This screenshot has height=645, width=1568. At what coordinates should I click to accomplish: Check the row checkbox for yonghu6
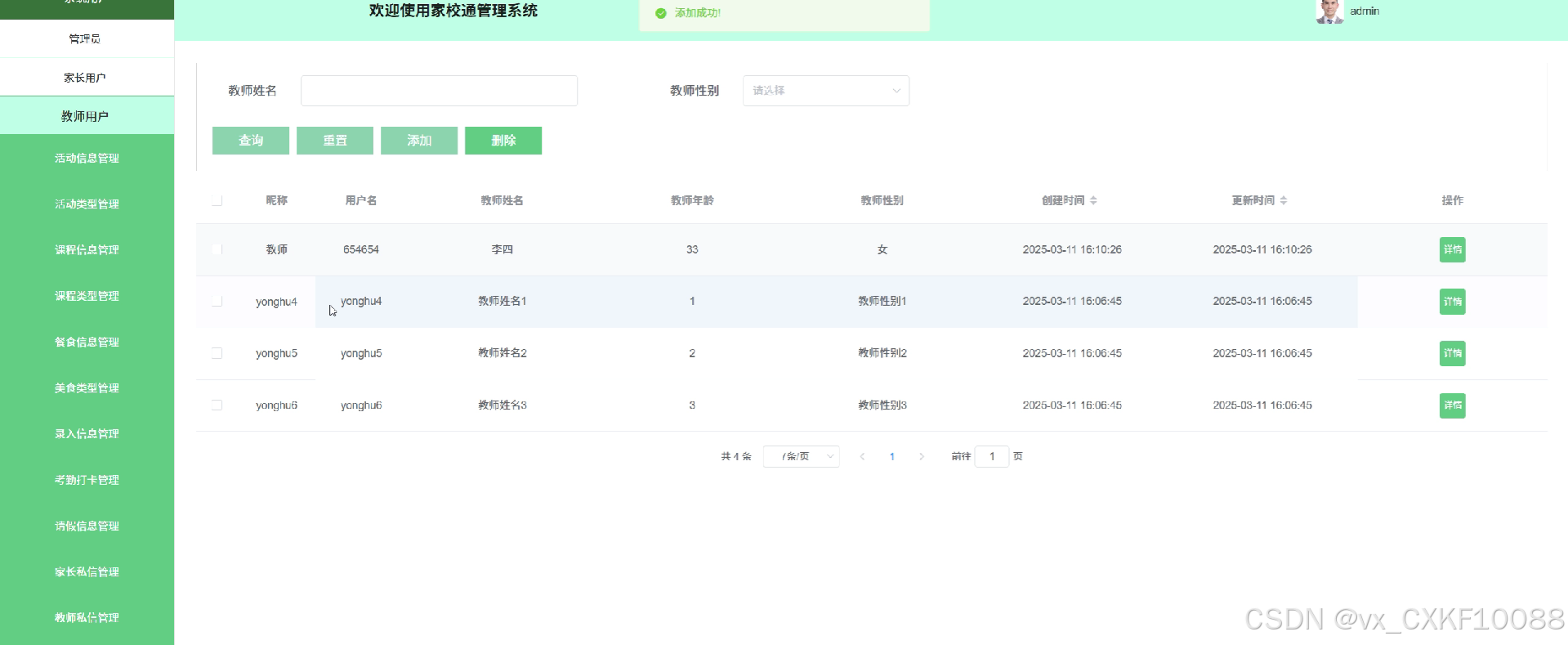[x=217, y=405]
